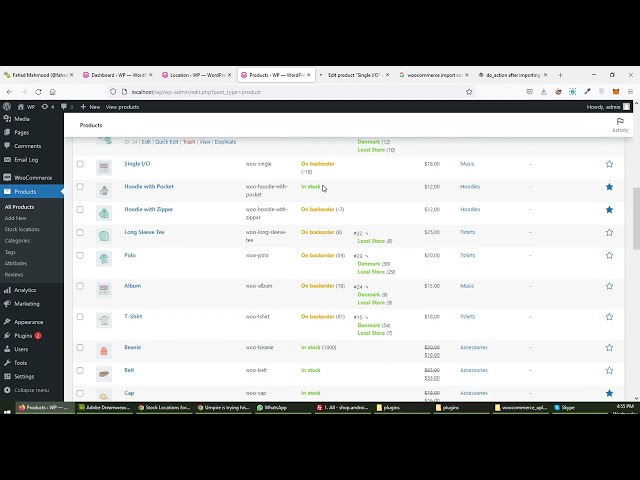Click the WordPress logo in admin bar

point(7,107)
